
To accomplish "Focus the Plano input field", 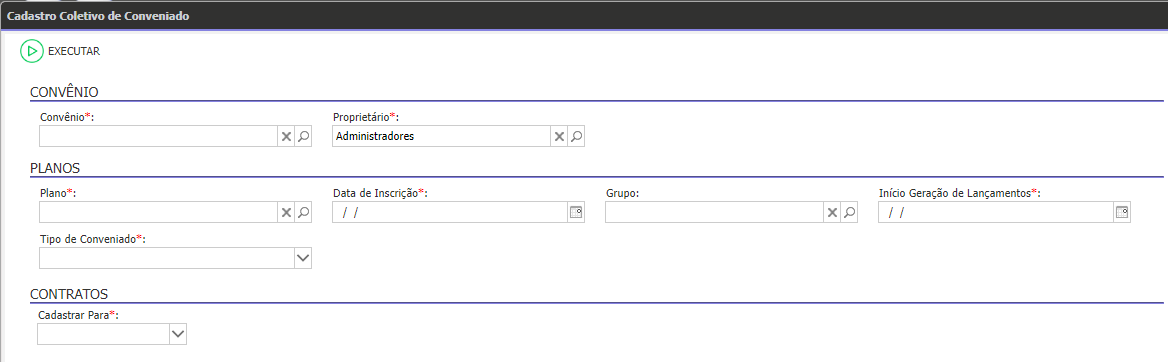I will [x=159, y=212].
